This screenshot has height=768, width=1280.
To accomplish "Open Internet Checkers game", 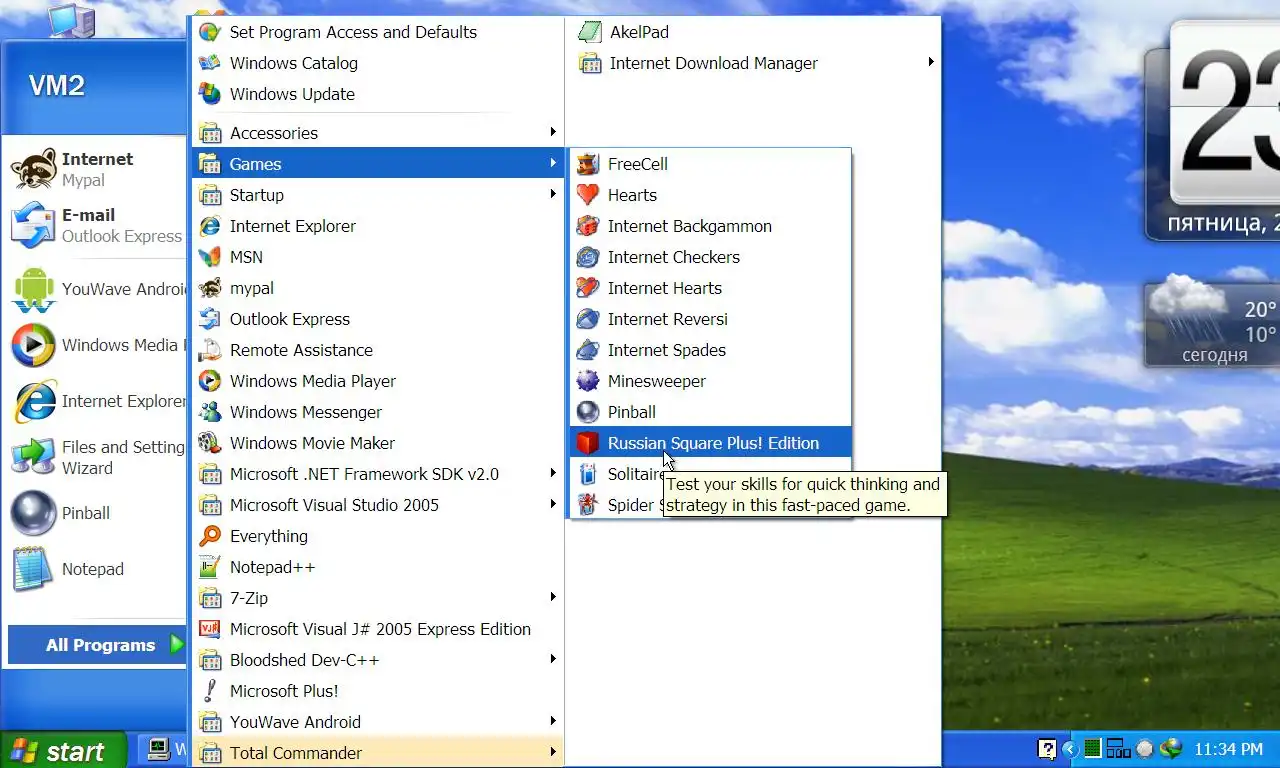I will click(x=710, y=257).
